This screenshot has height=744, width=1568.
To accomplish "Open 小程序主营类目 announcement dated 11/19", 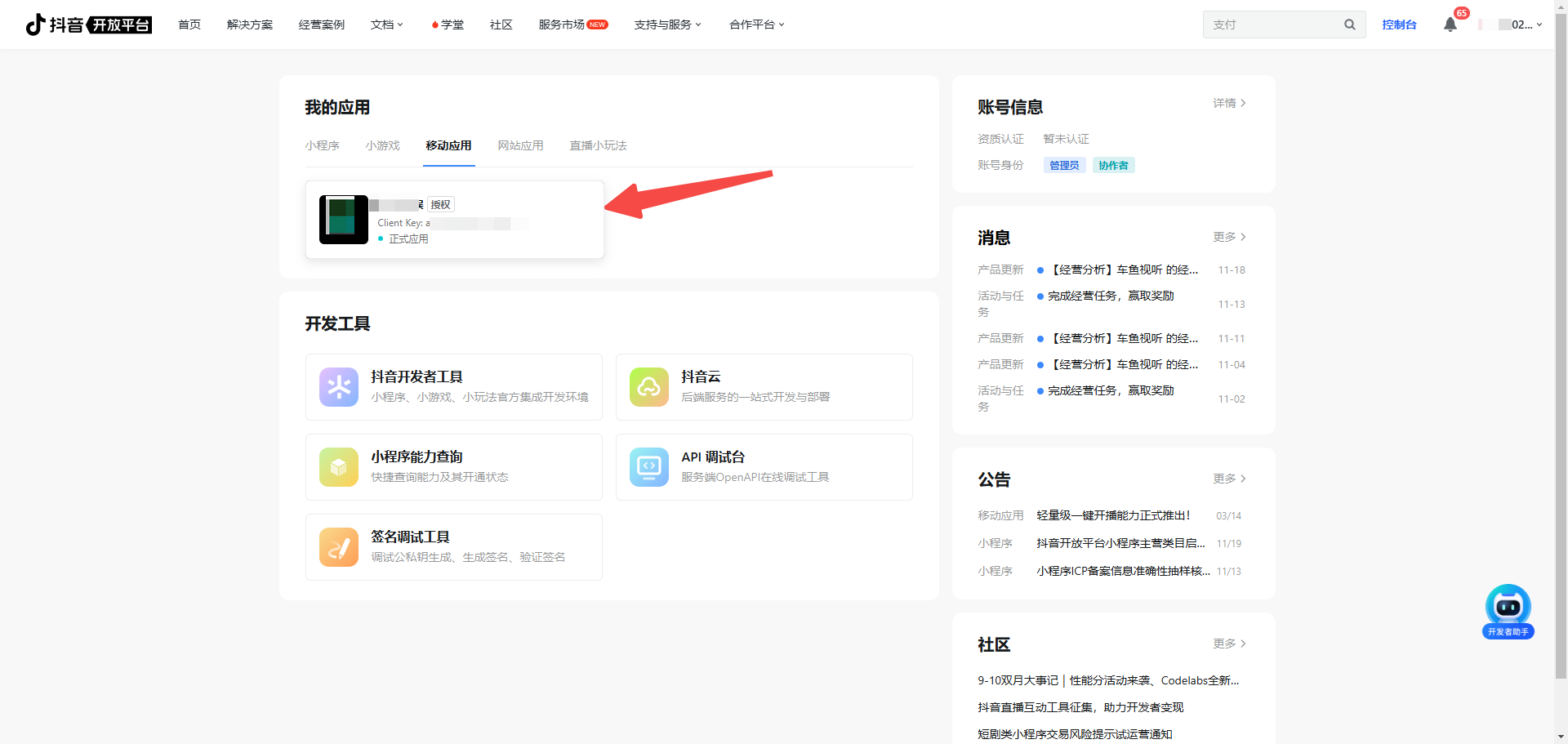I will (x=1121, y=543).
